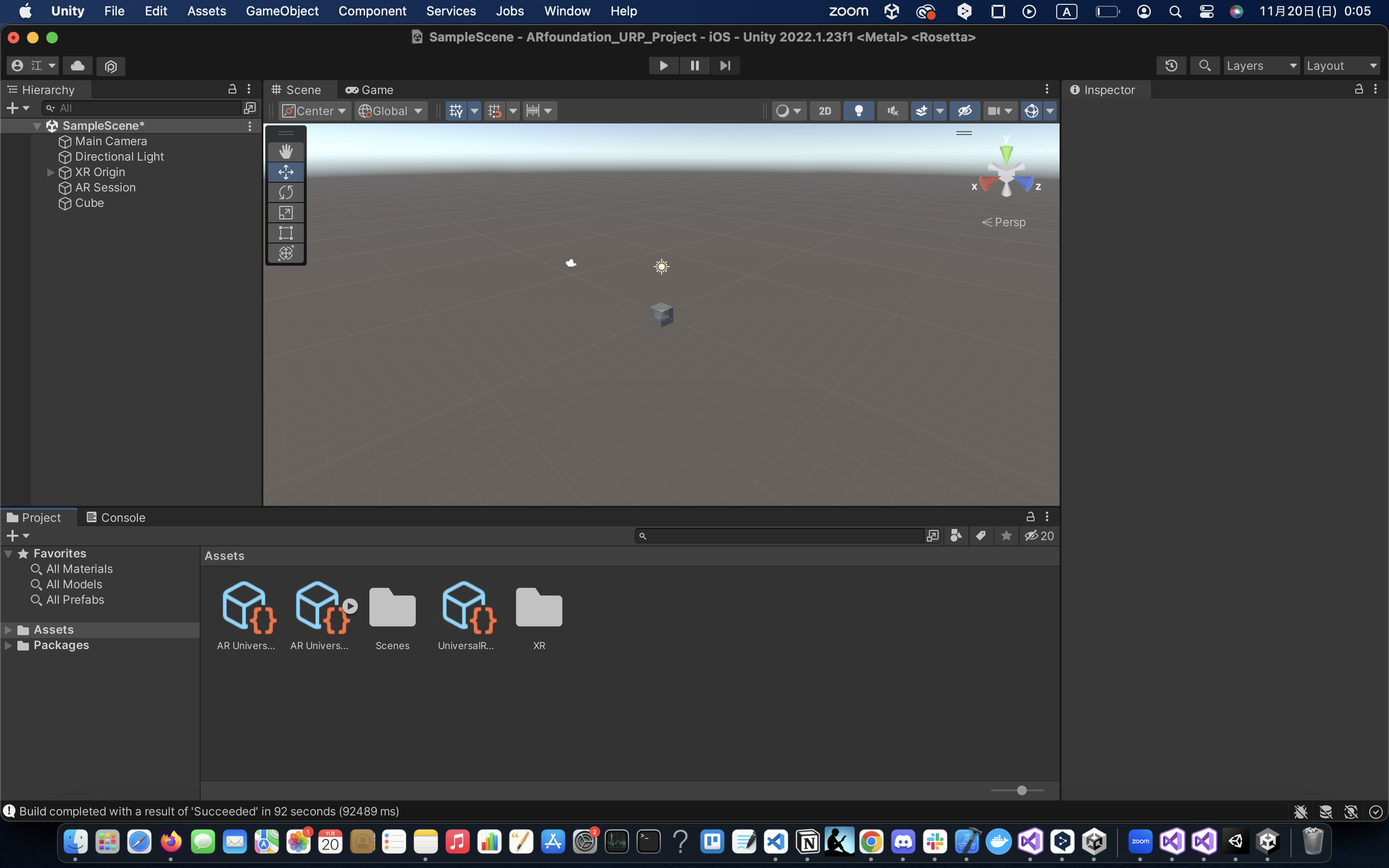Click the cloud services icon

click(x=78, y=66)
